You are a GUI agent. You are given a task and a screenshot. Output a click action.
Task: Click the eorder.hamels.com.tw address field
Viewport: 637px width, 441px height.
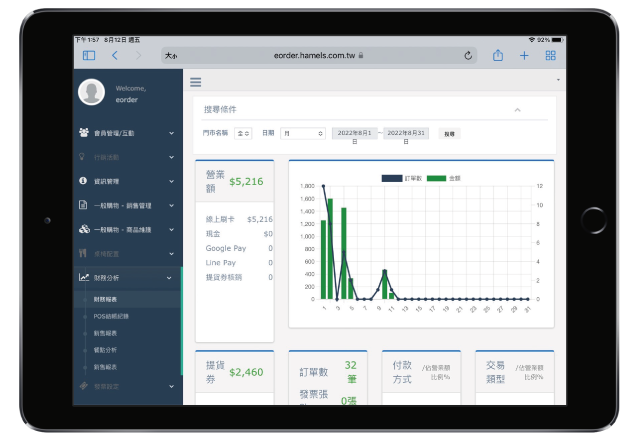[x=319, y=56]
